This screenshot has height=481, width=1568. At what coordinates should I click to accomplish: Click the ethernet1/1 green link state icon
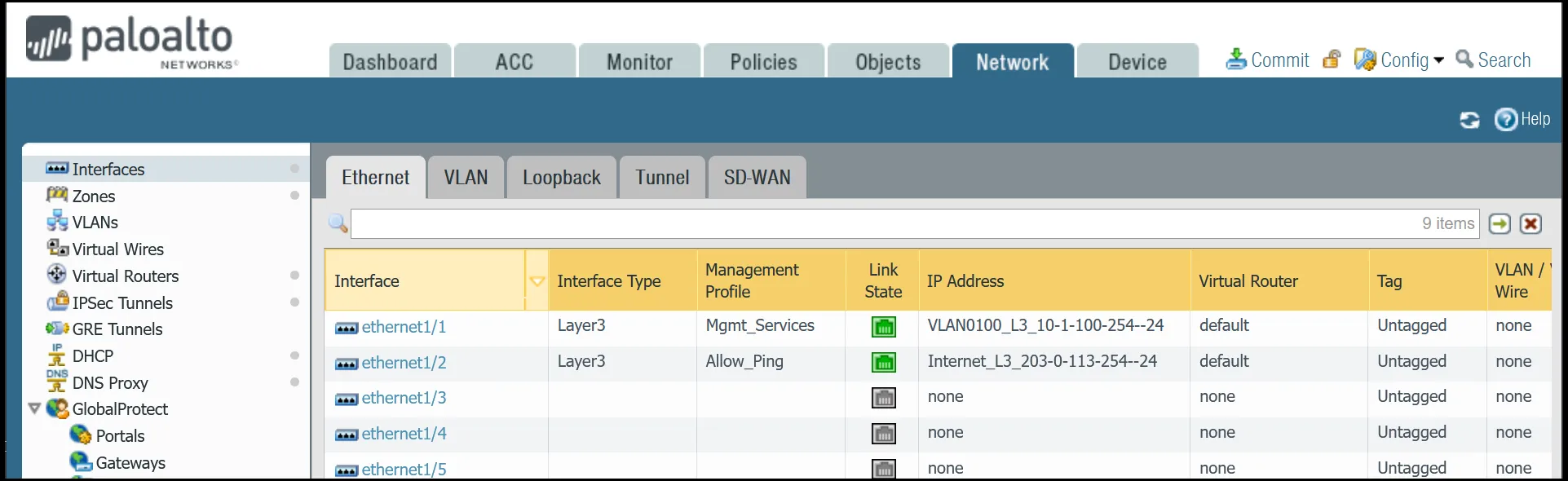(x=883, y=327)
